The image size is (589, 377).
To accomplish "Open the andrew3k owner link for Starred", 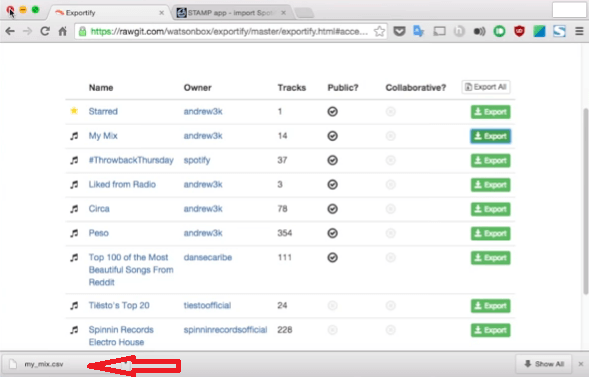I will coord(203,112).
